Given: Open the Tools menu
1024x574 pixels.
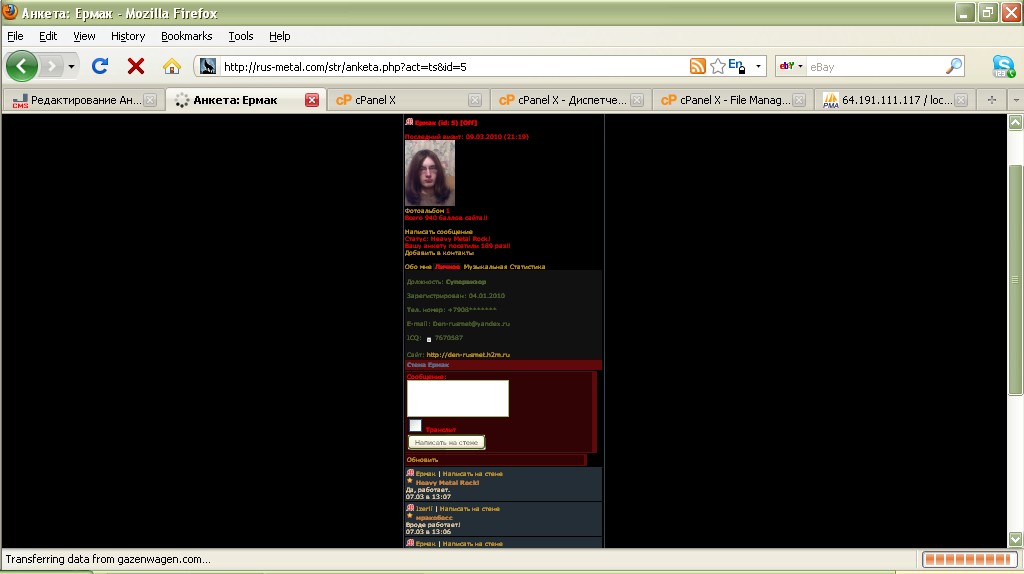Looking at the screenshot, I should tap(241, 36).
